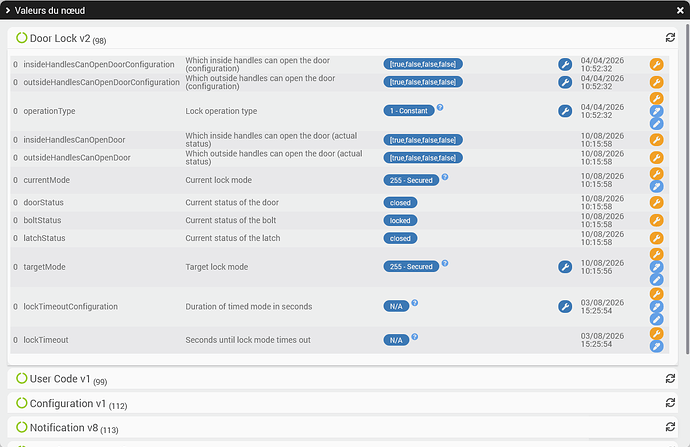Click help icon beside lockTimeout N/A value
This screenshot has height=447, width=690.
click(415, 337)
